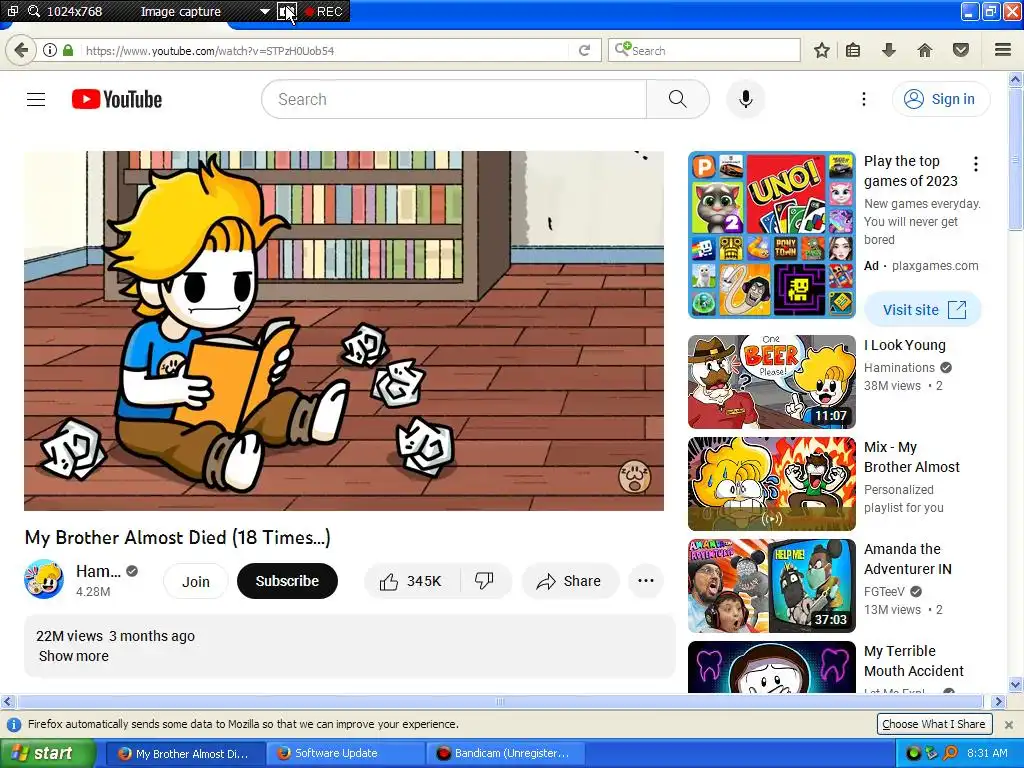
Task: Join the channel membership
Action: point(195,581)
